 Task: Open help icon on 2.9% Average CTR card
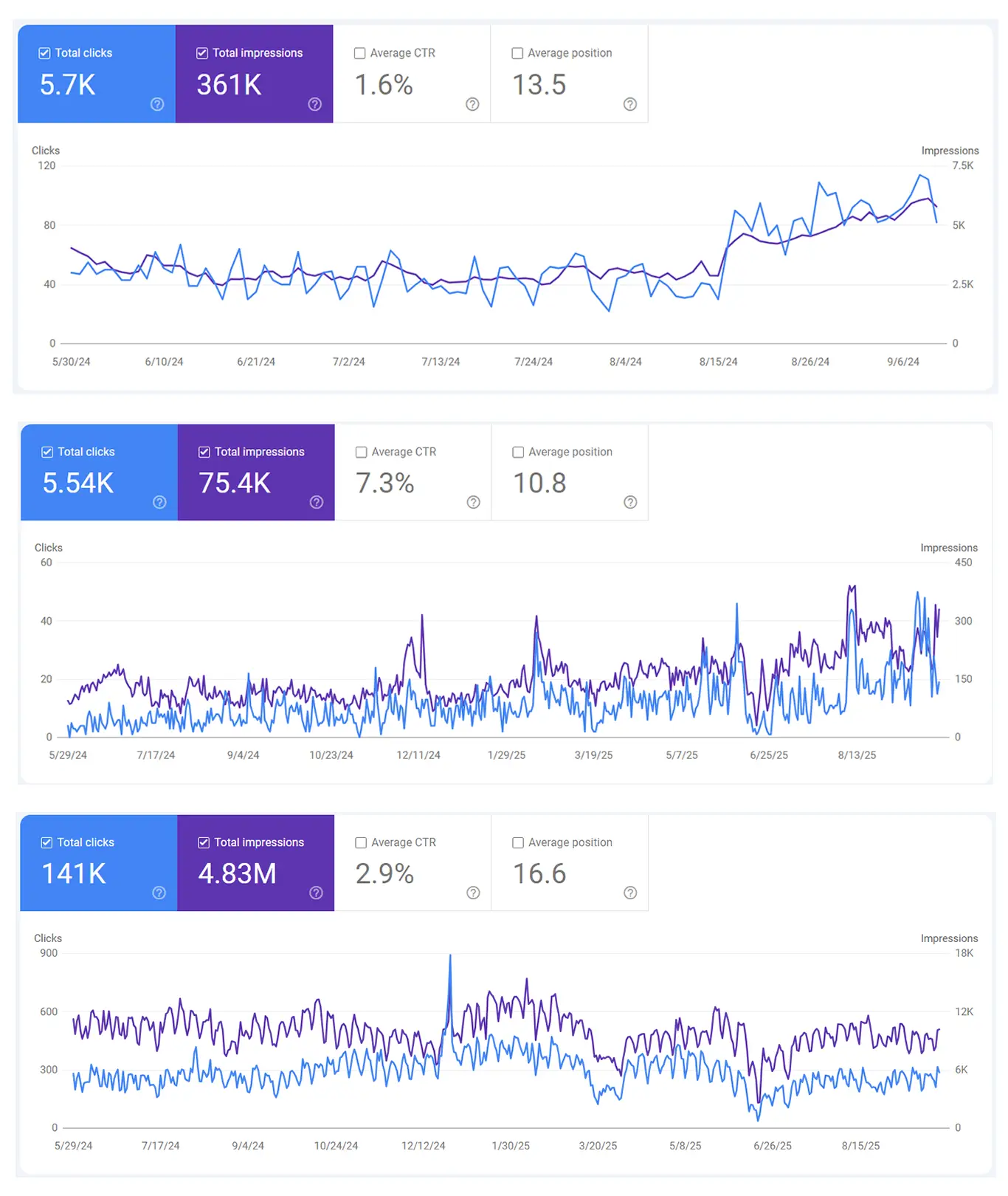point(474,893)
